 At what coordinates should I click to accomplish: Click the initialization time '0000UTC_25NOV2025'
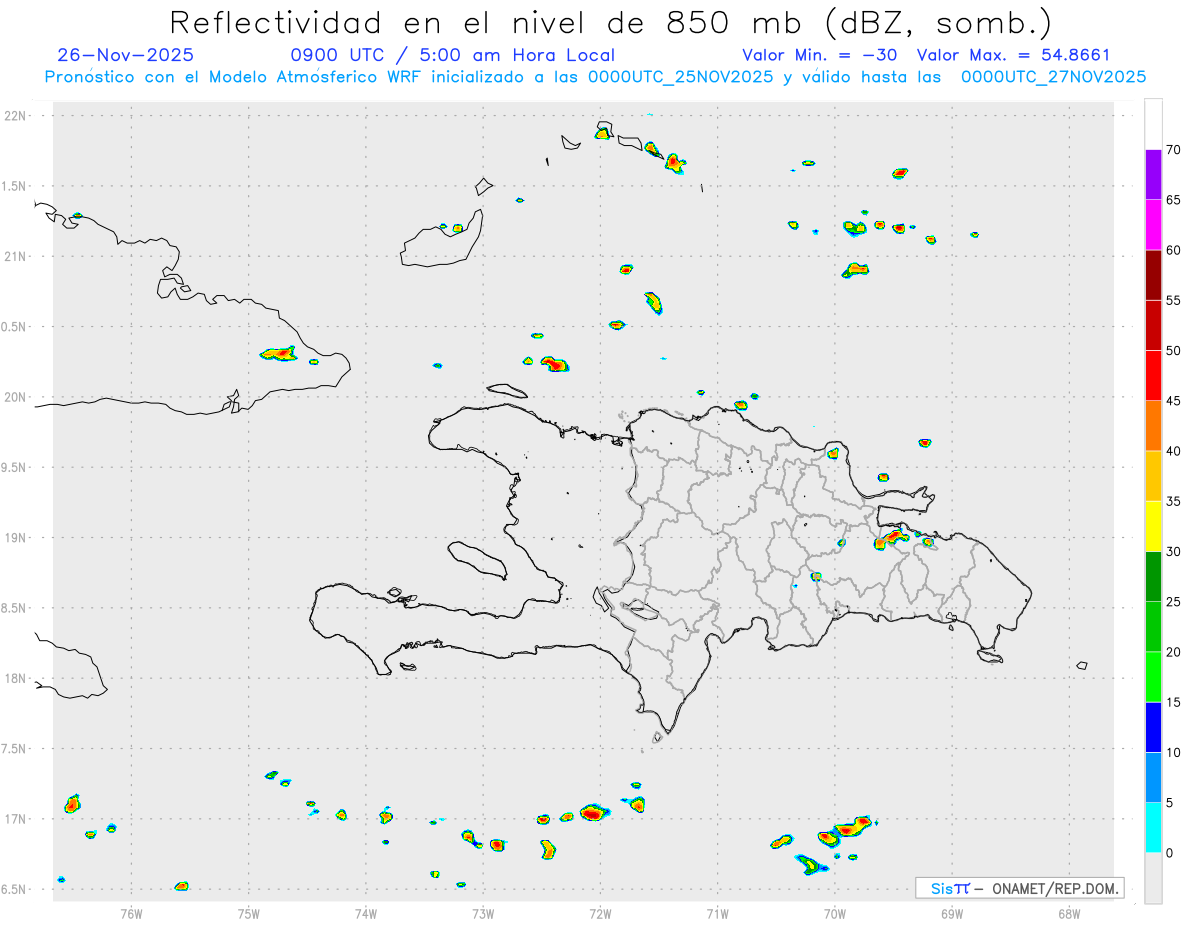click(x=680, y=77)
